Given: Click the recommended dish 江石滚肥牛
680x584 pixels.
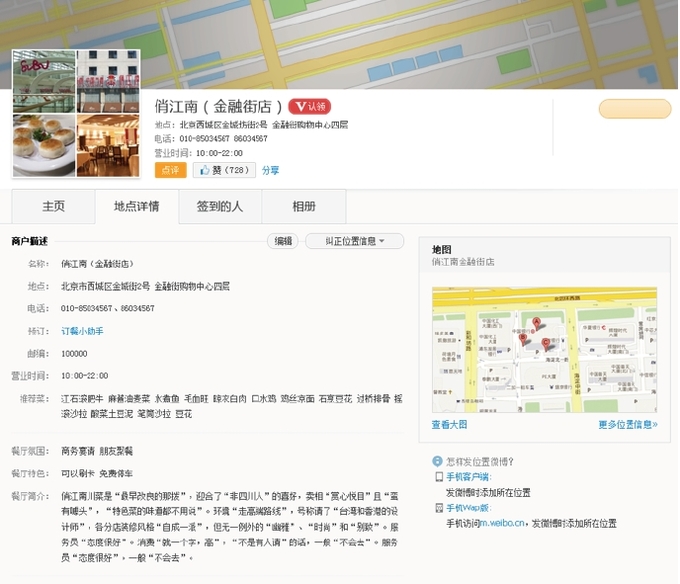Looking at the screenshot, I should point(82,398).
